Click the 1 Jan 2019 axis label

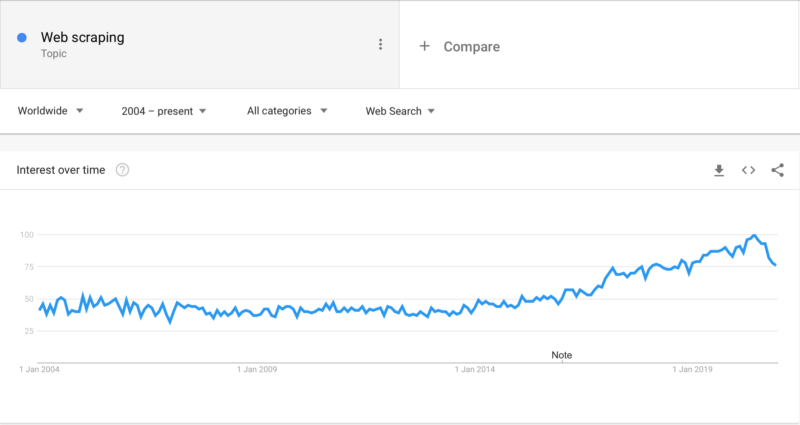(x=692, y=369)
